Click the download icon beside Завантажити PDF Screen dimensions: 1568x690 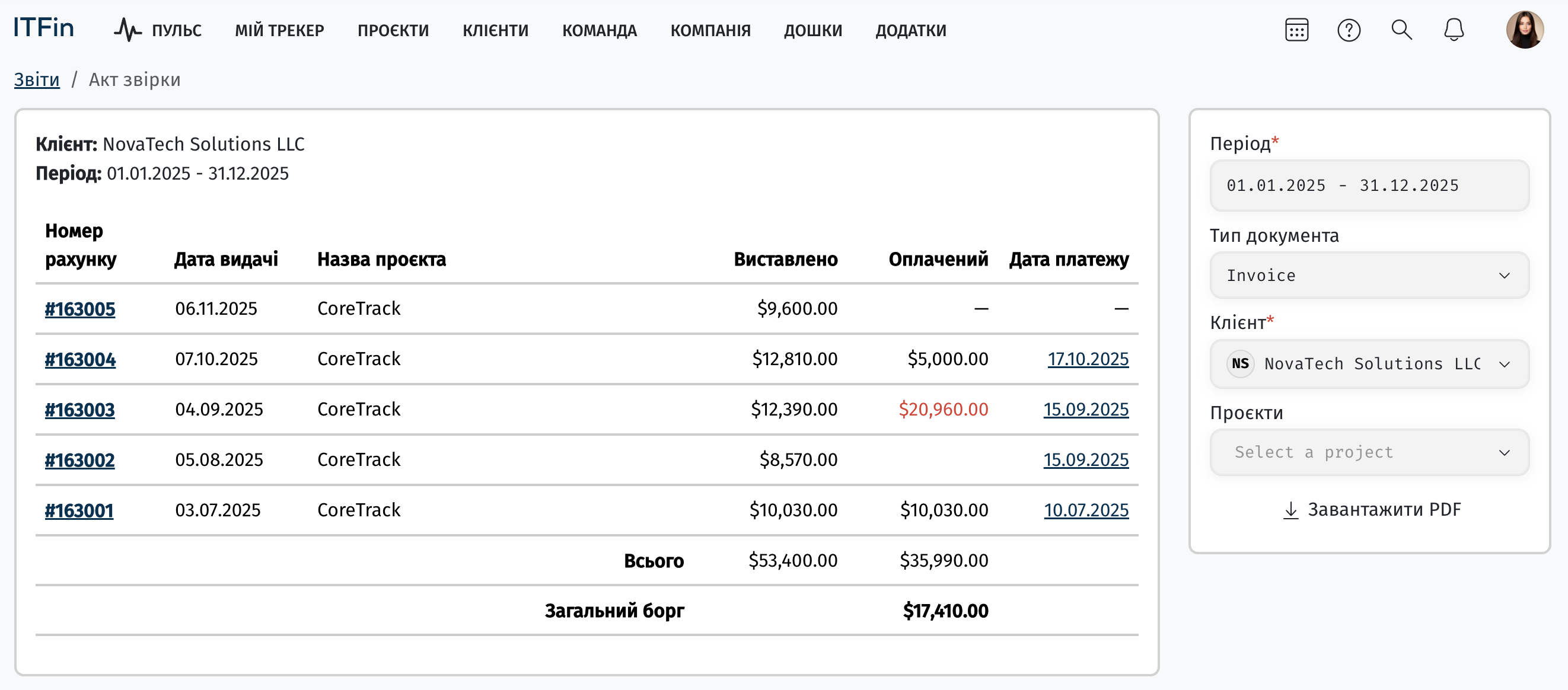(1290, 510)
